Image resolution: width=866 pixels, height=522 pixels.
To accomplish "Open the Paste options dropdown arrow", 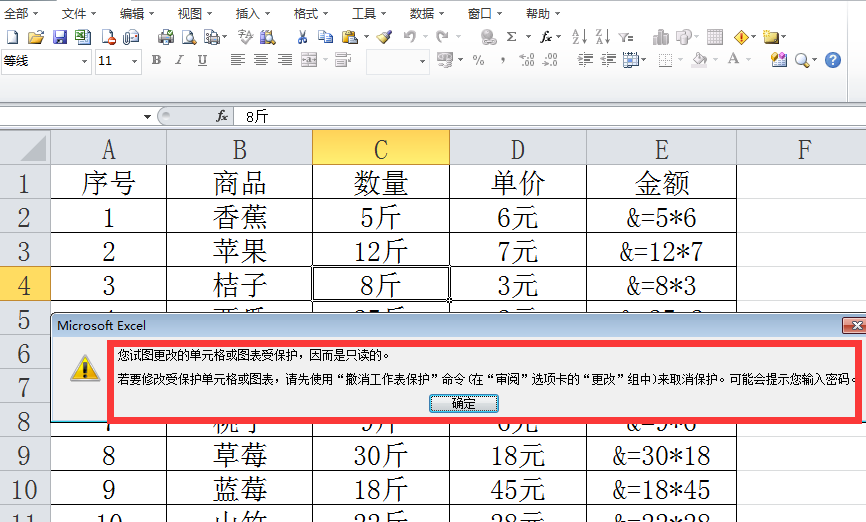I will (x=366, y=37).
